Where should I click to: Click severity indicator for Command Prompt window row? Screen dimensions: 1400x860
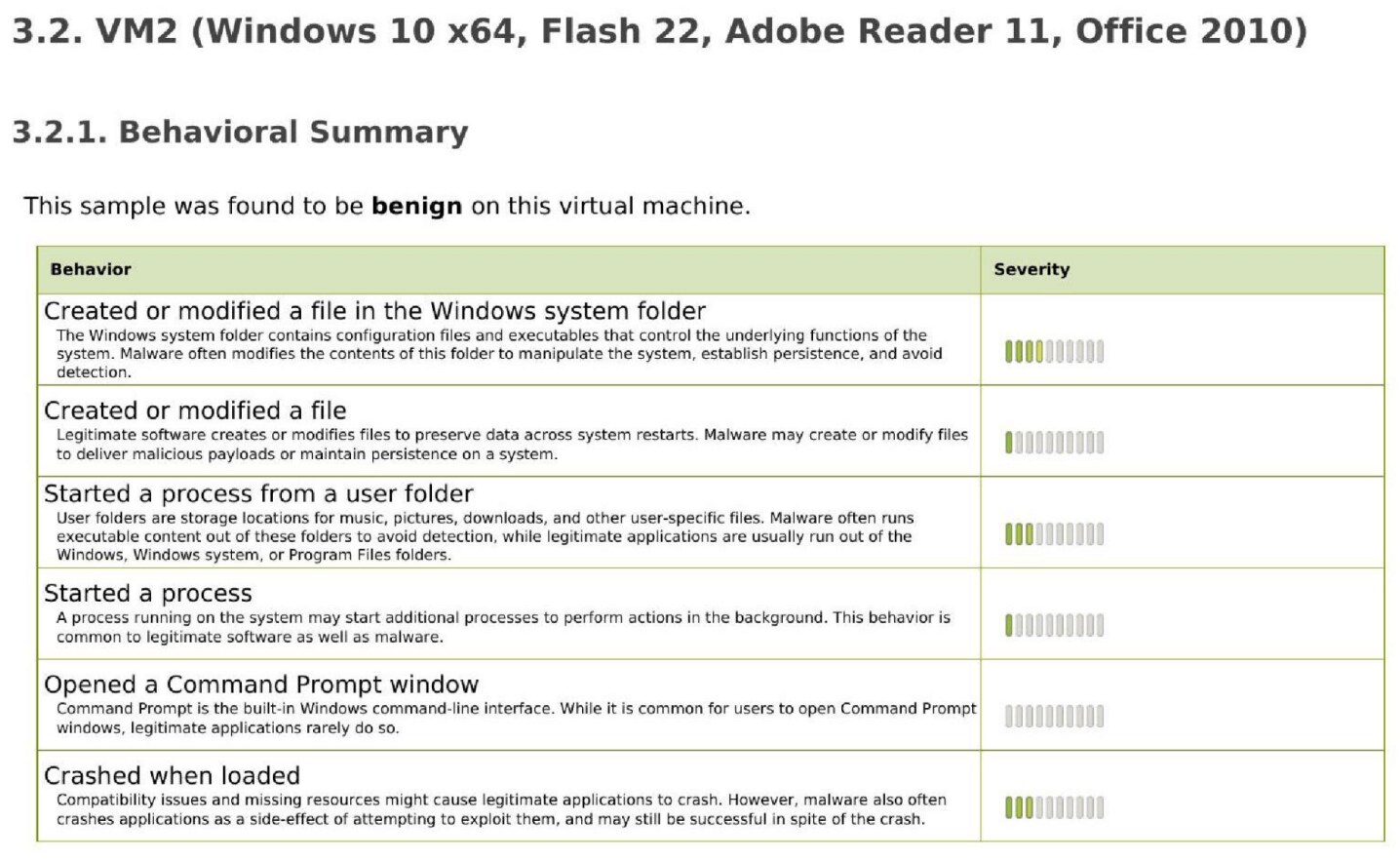click(x=1054, y=717)
